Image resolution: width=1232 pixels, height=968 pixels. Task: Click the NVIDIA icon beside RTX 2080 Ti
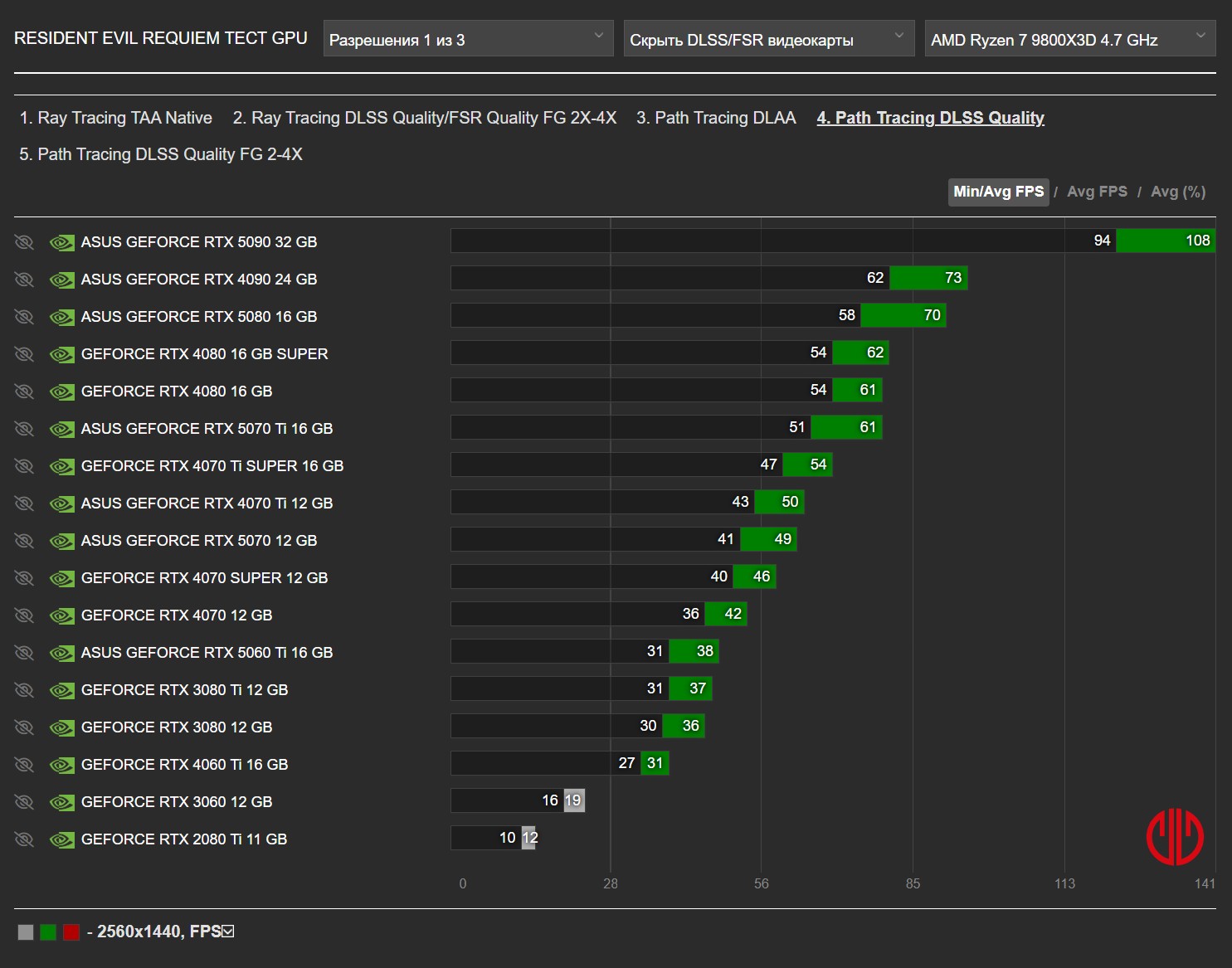point(62,839)
